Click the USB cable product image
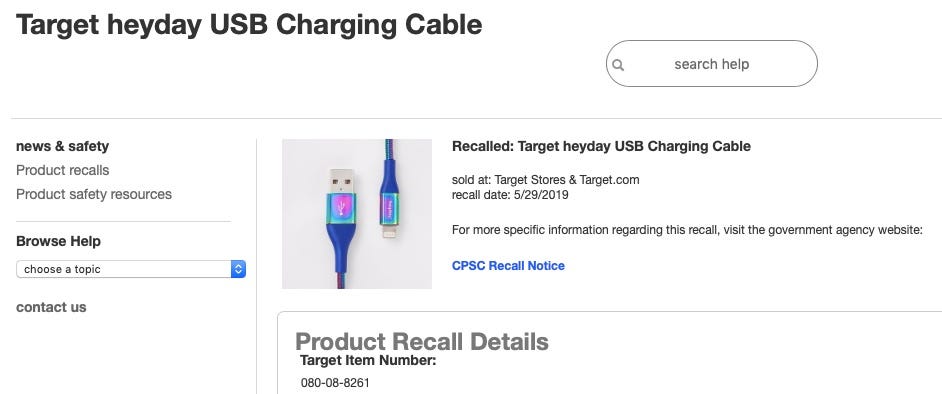Screen dimensions: 942x394 357,214
